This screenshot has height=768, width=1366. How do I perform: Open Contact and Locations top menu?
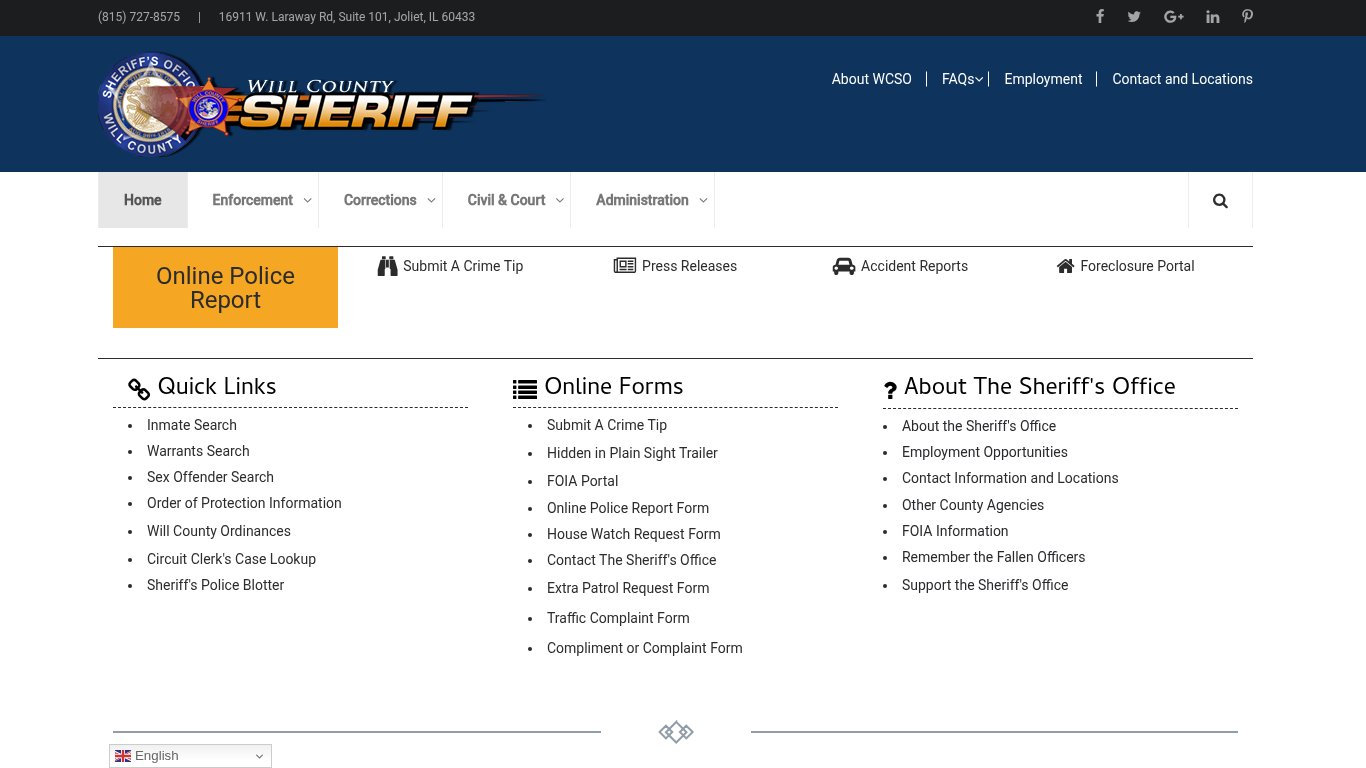tap(1182, 79)
